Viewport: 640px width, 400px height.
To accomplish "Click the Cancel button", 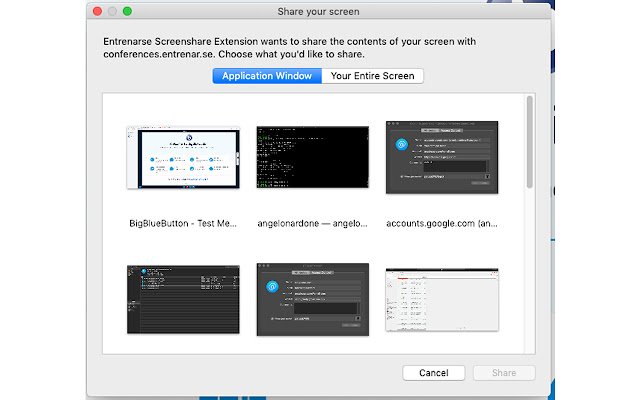I will click(x=433, y=373).
